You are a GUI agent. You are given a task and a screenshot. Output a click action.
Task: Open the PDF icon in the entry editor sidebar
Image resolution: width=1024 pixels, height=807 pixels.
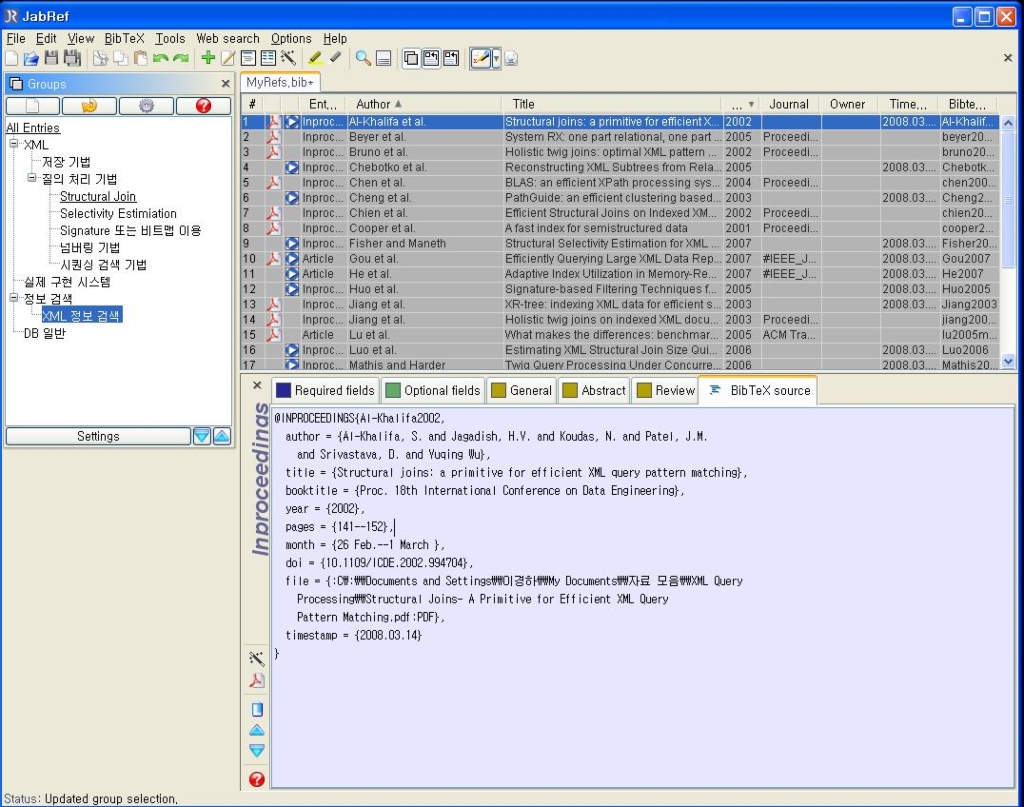[x=257, y=680]
